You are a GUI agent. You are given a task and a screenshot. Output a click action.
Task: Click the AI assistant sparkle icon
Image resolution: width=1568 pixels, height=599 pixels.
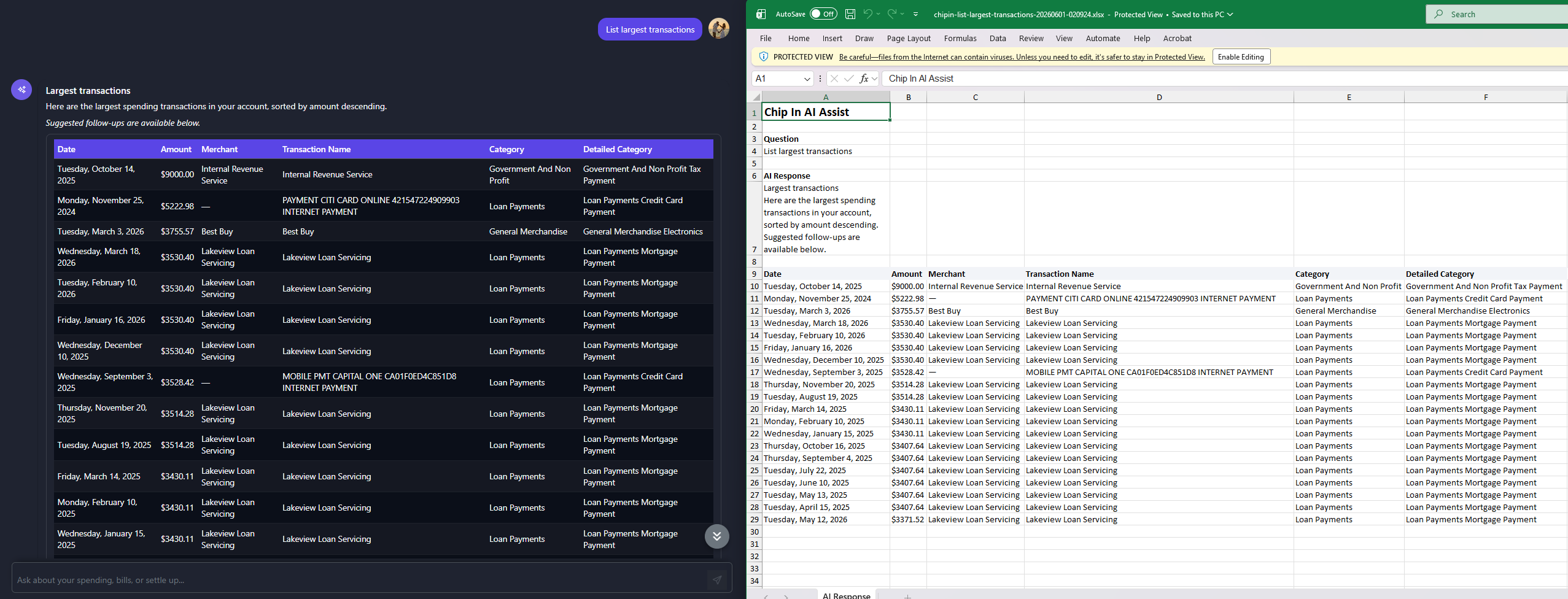pos(21,90)
